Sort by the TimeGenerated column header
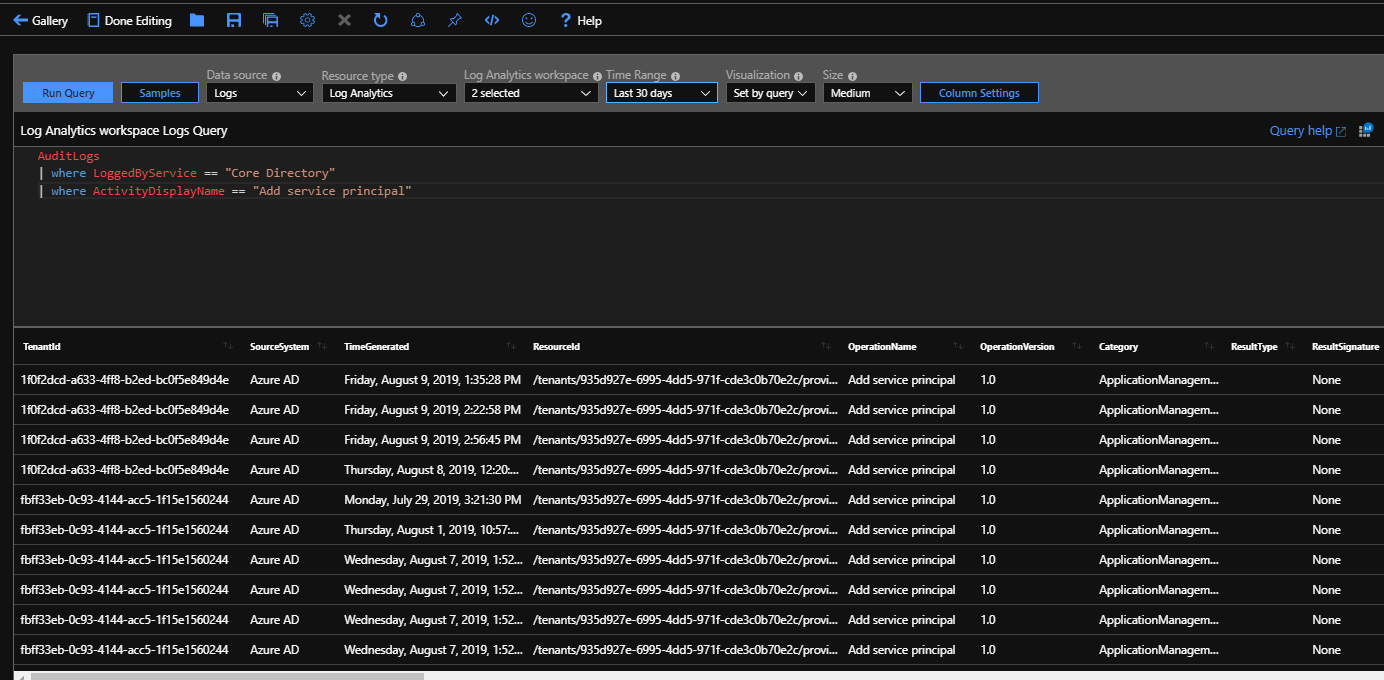Viewport: 1384px width, 680px height. coord(377,347)
